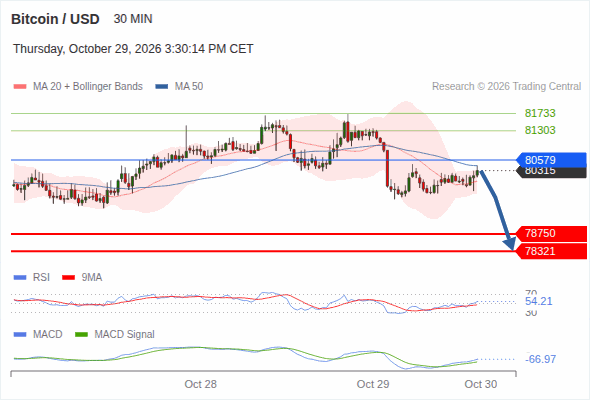
Task: Click the Bitcoin / USD chart title
Action: pos(55,19)
